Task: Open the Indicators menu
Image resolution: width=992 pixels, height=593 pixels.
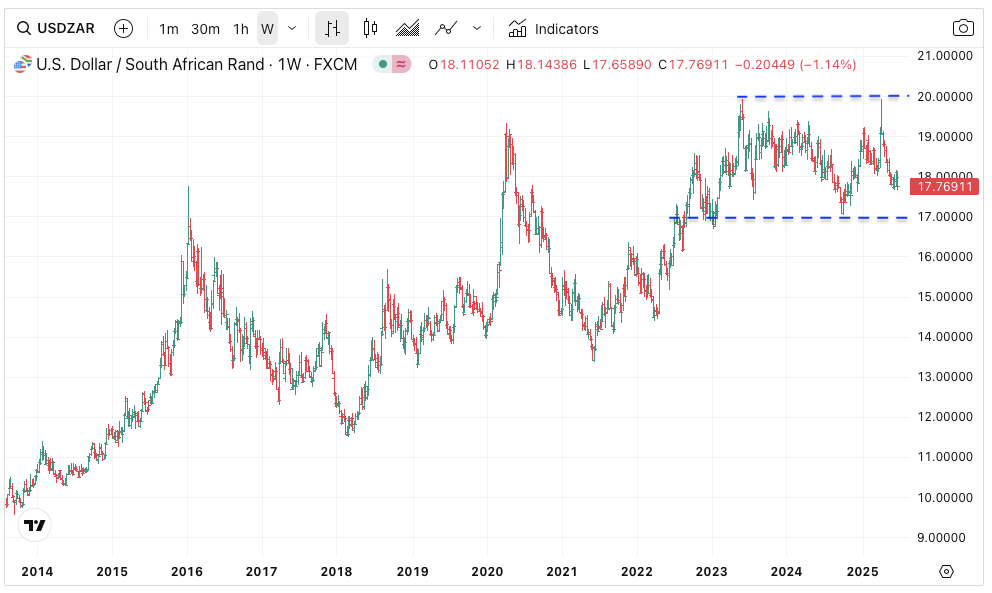Action: [553, 29]
